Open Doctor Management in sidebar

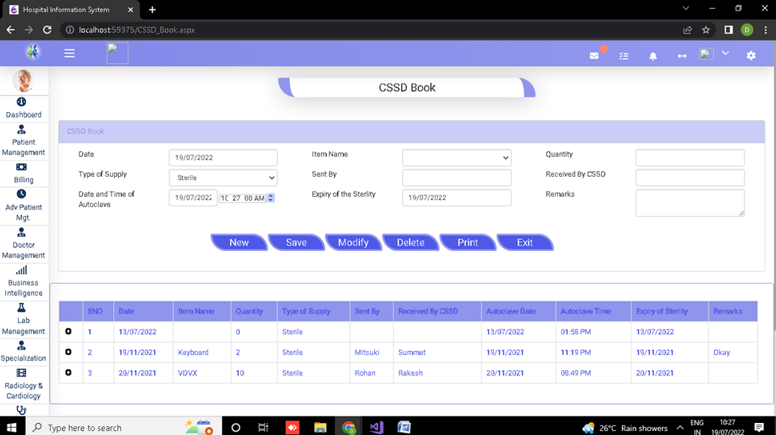(x=23, y=243)
